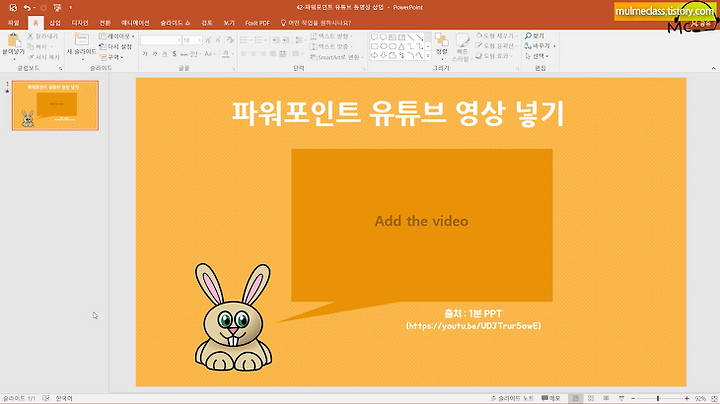Toggle Bold (가) formatting
This screenshot has width=720, height=404.
(145, 54)
